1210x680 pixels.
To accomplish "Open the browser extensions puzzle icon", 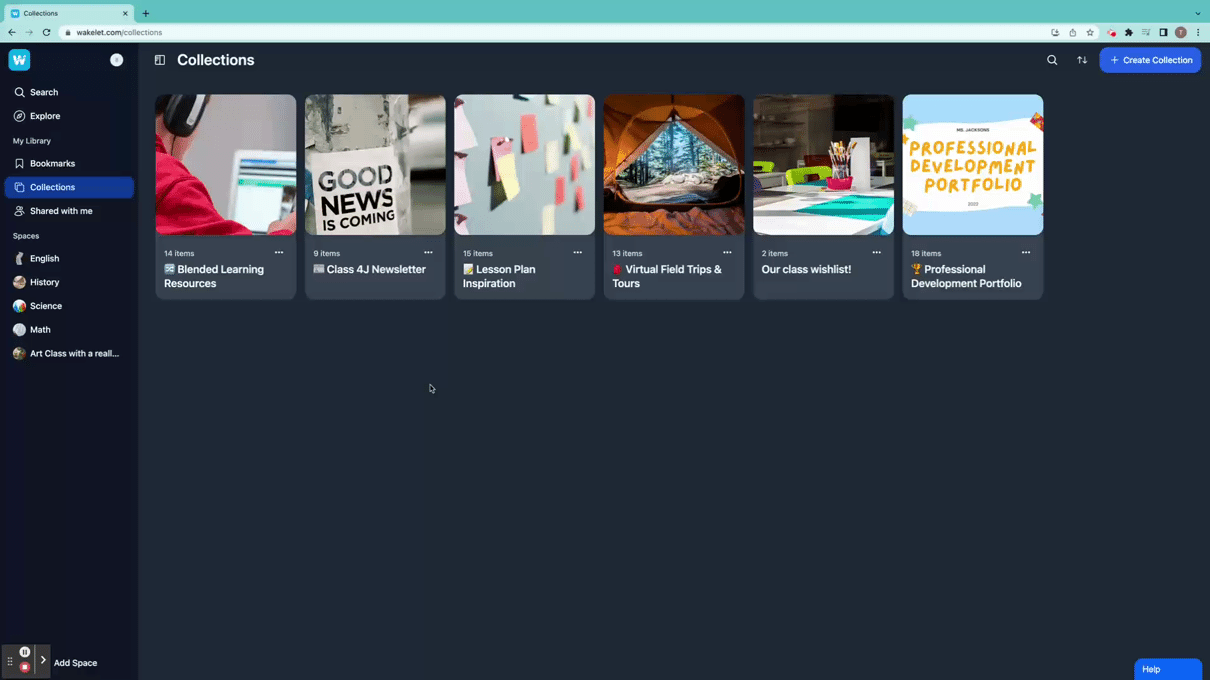I will 1129,32.
